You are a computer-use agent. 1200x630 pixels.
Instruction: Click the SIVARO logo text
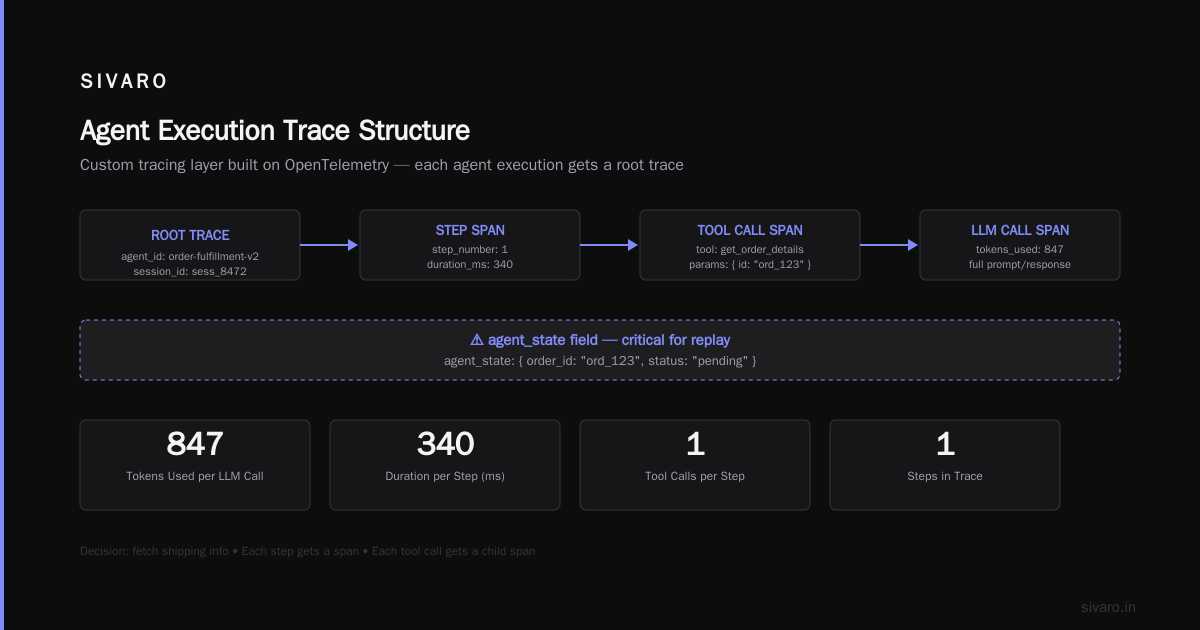(124, 82)
